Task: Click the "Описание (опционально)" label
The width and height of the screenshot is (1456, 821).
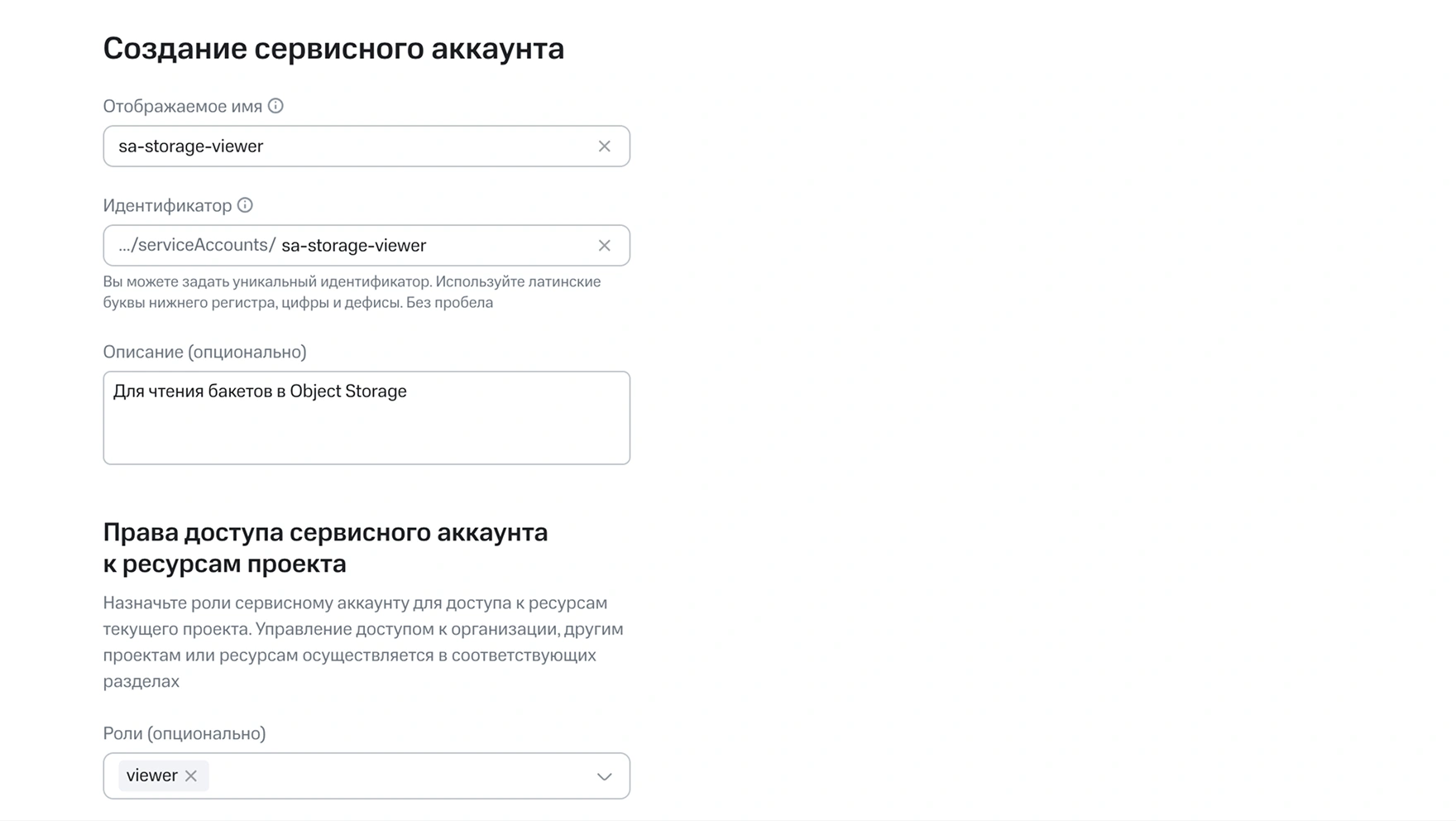Action: click(204, 352)
